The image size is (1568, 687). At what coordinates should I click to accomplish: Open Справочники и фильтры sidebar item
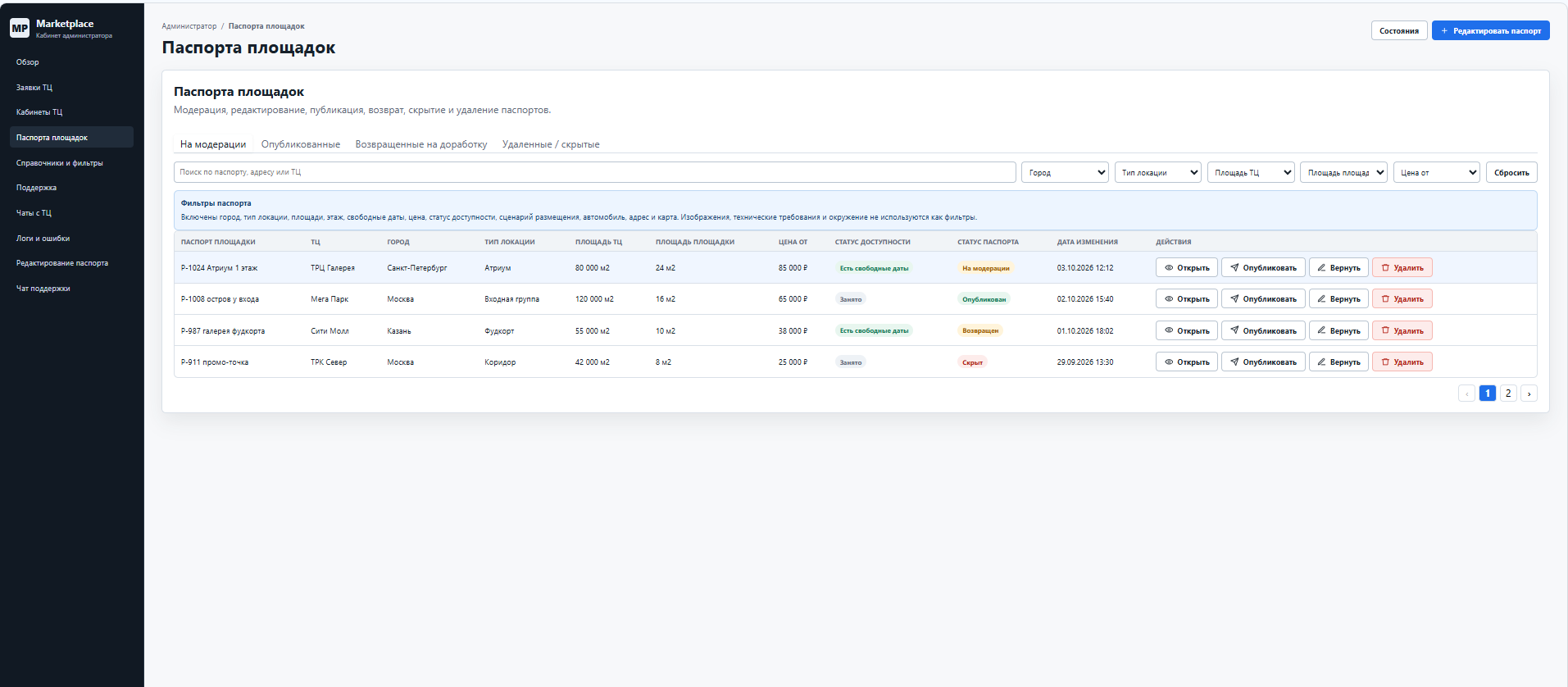[x=71, y=162]
